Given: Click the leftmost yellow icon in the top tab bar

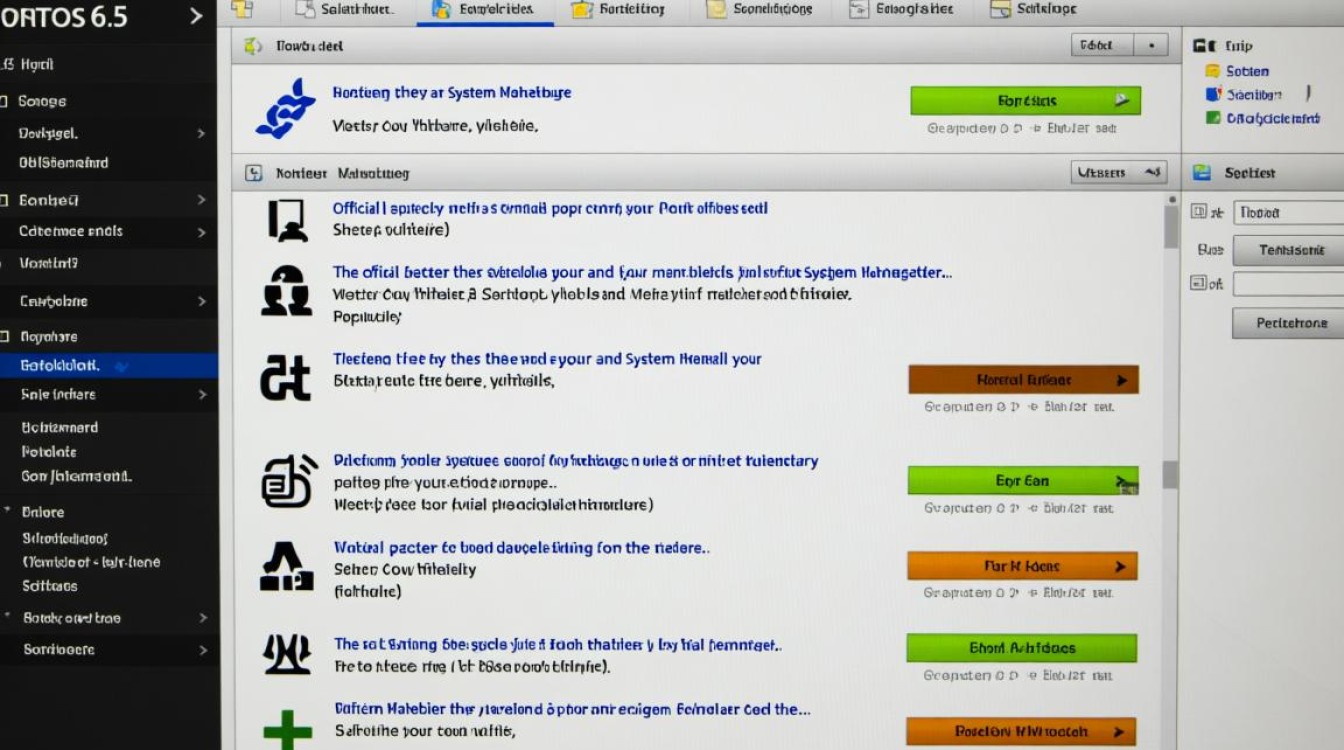Looking at the screenshot, I should [242, 10].
